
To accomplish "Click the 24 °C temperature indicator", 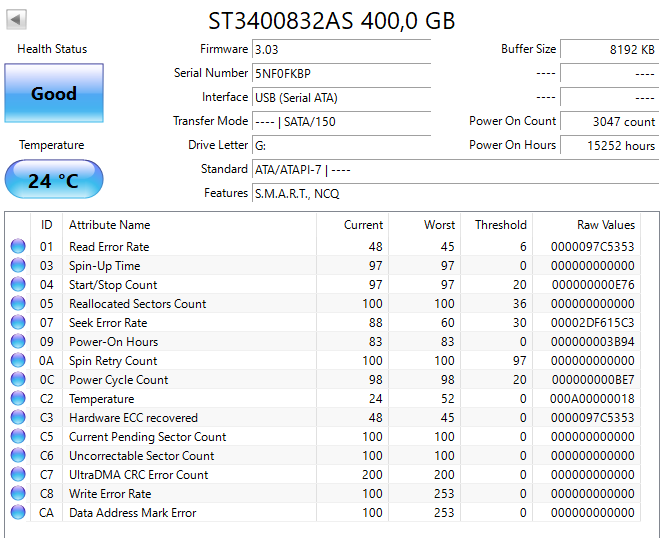I will coord(53,181).
